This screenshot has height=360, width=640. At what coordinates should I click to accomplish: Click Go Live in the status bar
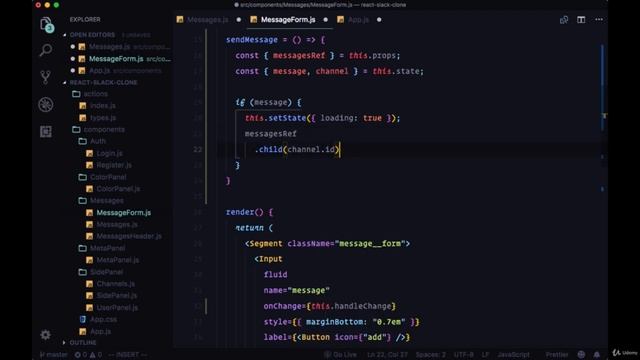(x=340, y=355)
